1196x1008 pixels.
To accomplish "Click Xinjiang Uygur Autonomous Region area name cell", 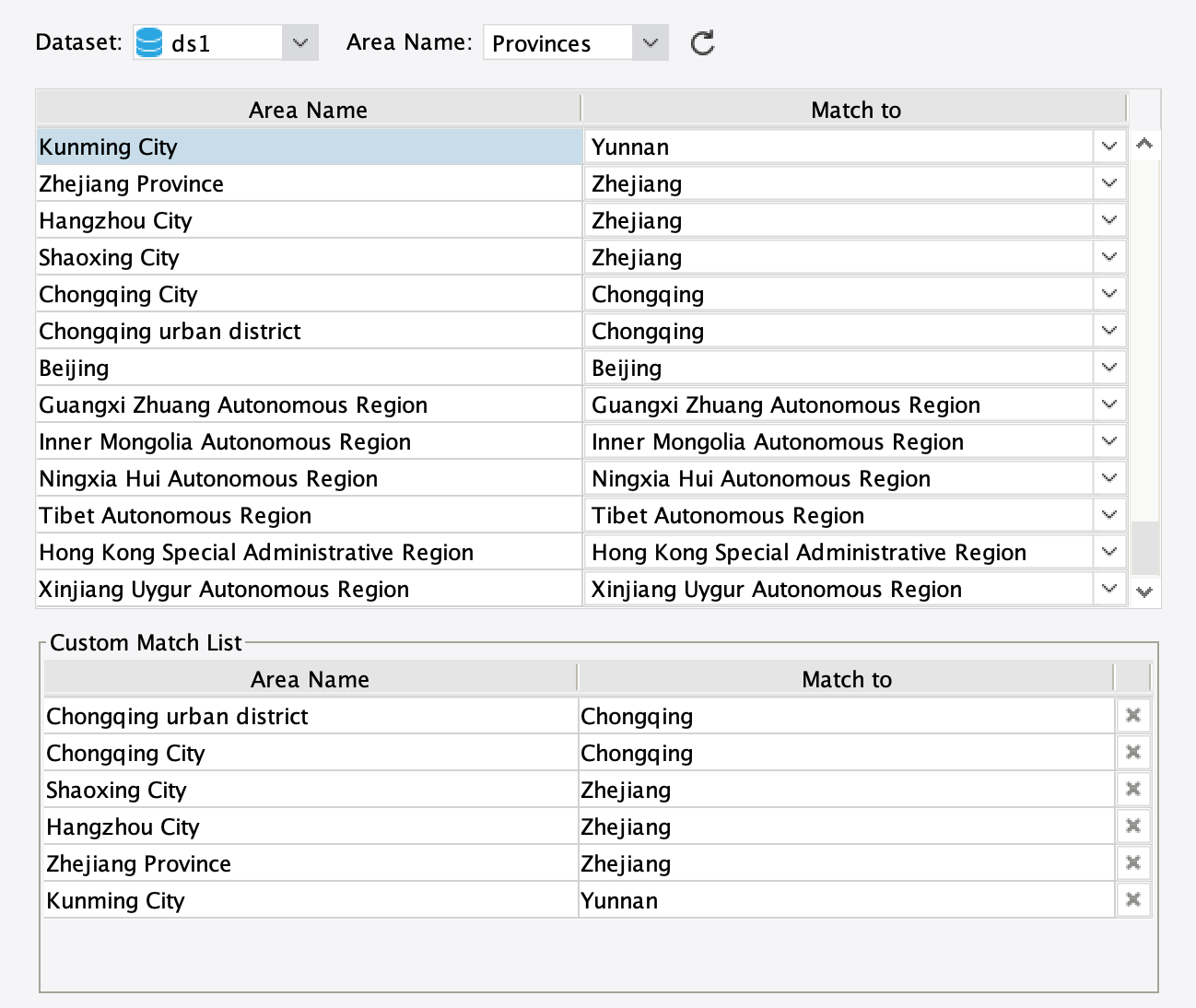I will (310, 589).
